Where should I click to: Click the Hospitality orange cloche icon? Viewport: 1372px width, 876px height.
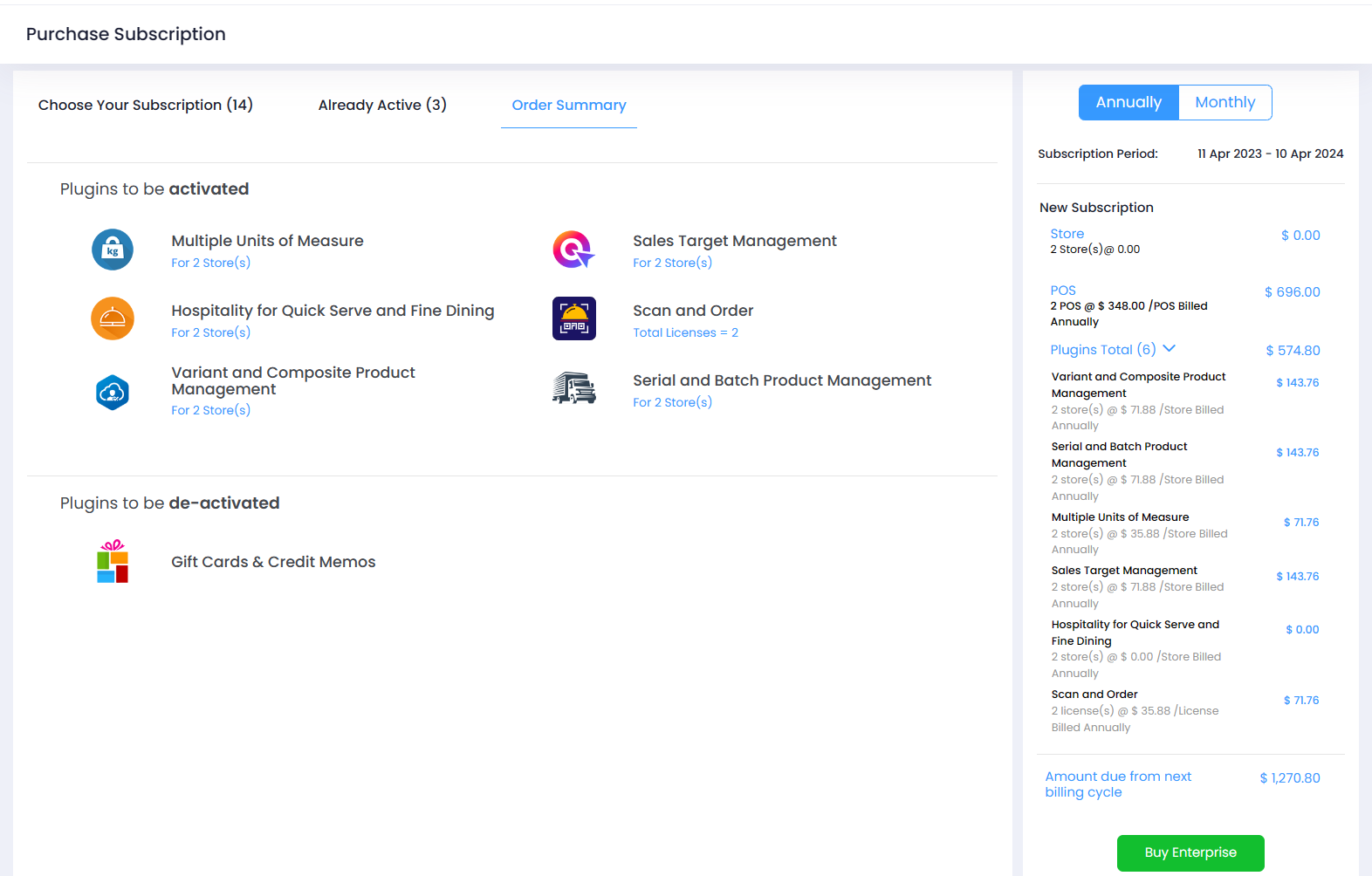click(x=113, y=318)
